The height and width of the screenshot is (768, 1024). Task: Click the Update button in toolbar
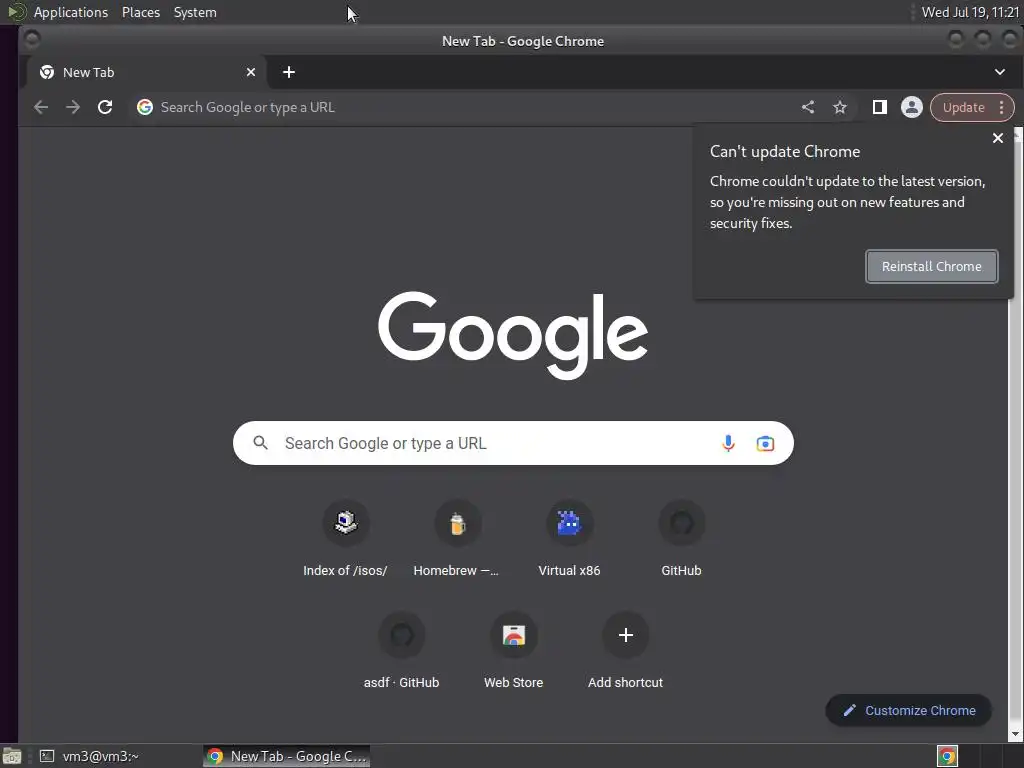coord(963,108)
